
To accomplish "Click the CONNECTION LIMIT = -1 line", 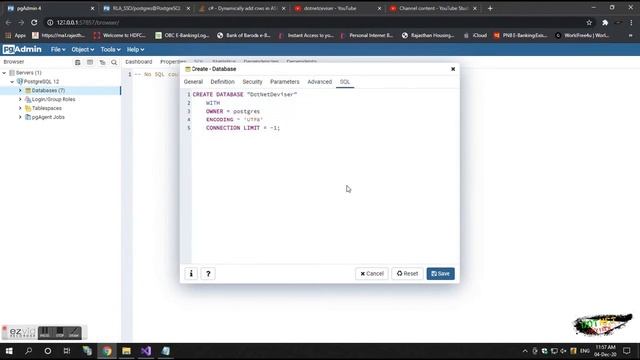I will (x=243, y=128).
